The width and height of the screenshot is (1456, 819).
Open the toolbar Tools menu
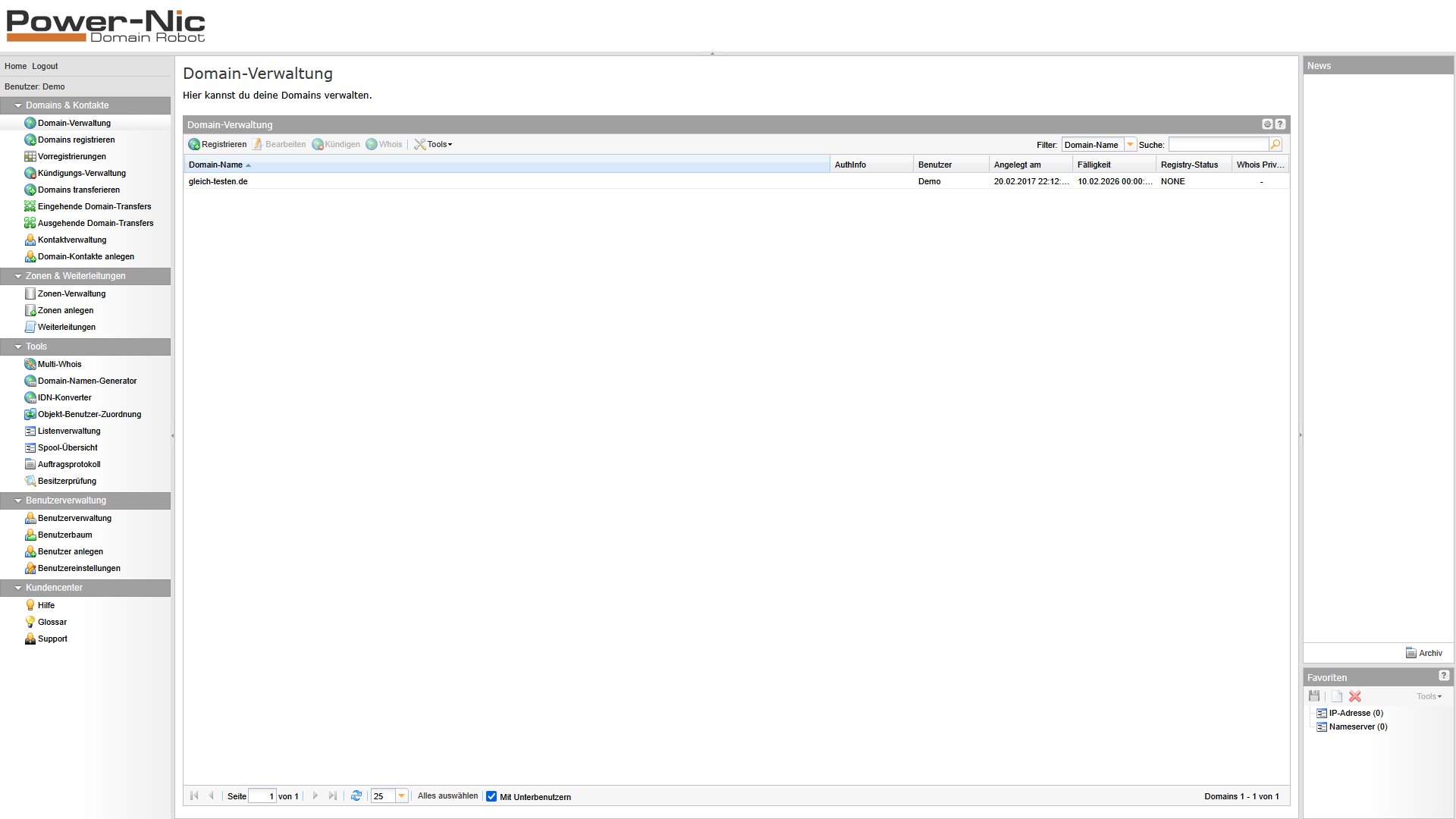pyautogui.click(x=434, y=144)
